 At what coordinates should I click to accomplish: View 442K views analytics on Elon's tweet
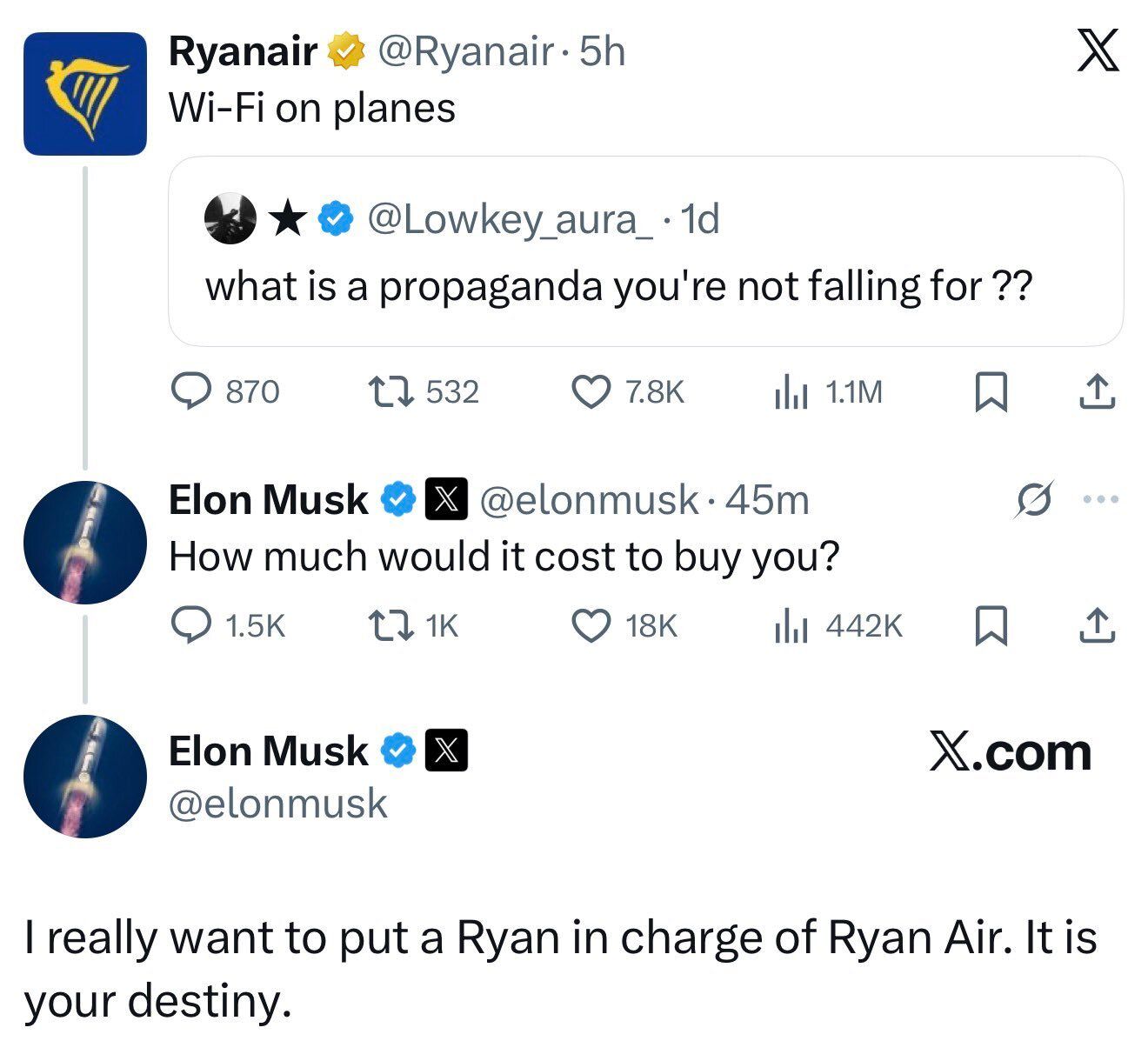(791, 625)
